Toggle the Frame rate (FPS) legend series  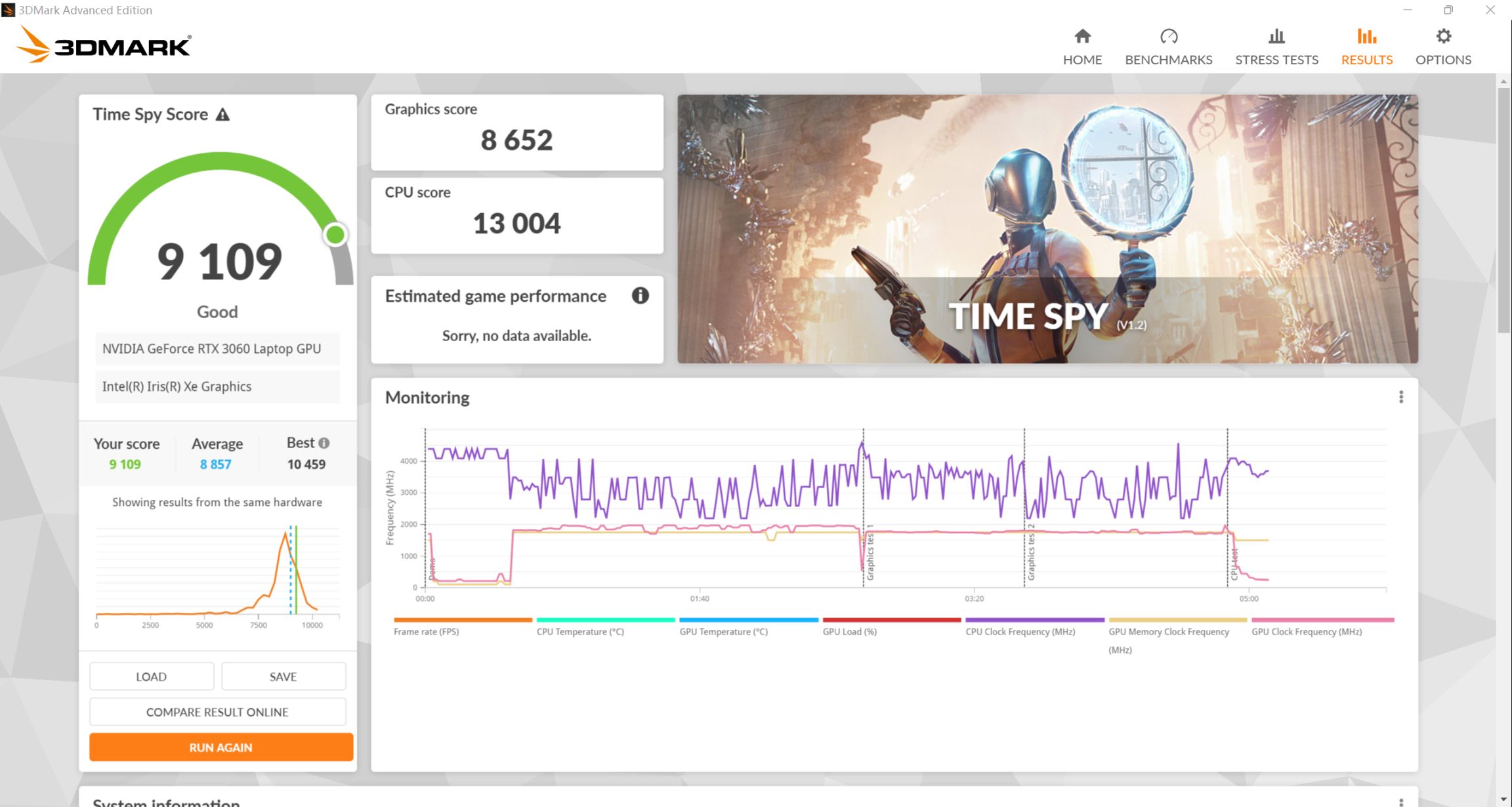[427, 631]
